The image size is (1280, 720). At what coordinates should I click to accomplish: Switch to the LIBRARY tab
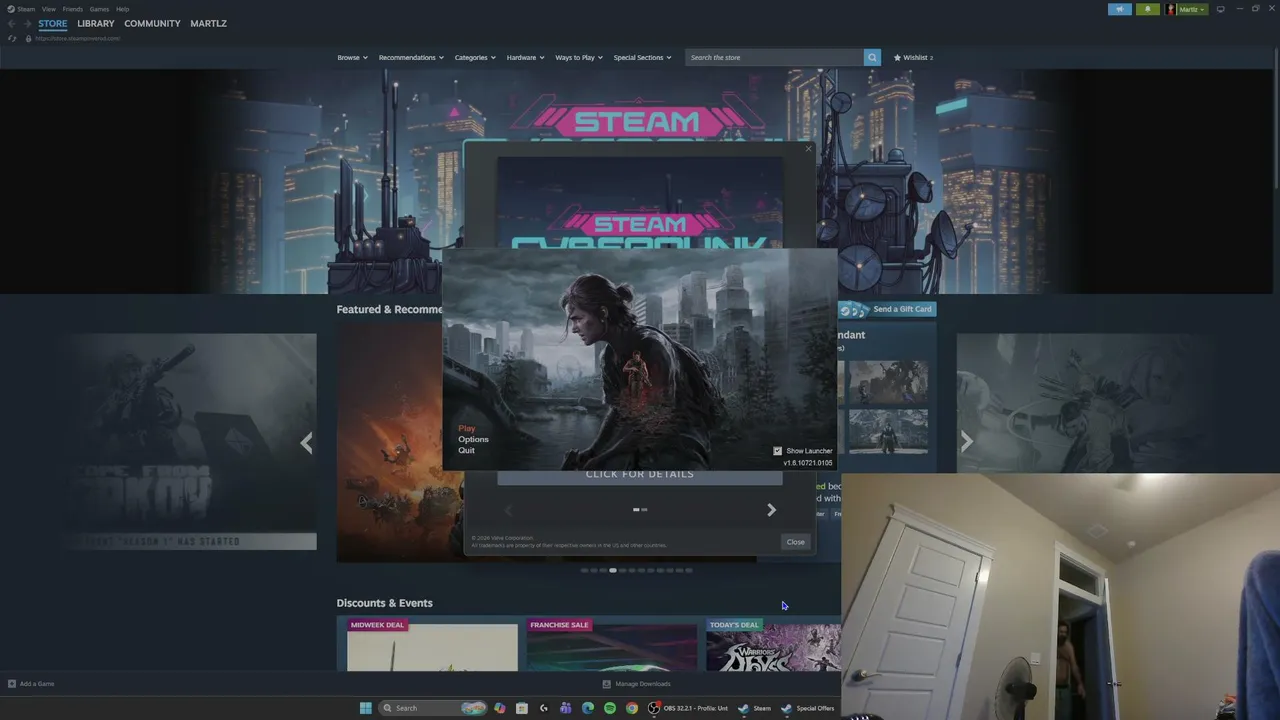(x=96, y=23)
